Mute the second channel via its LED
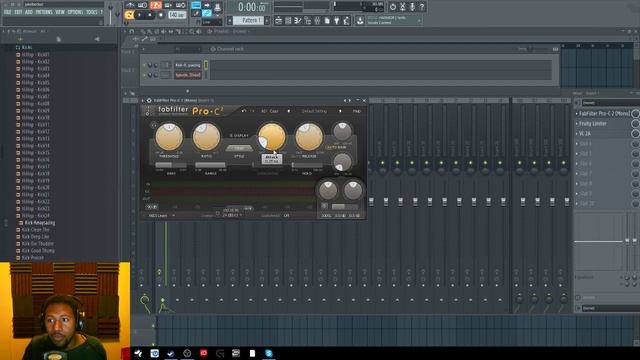The width and height of the screenshot is (640, 360). click(x=145, y=75)
